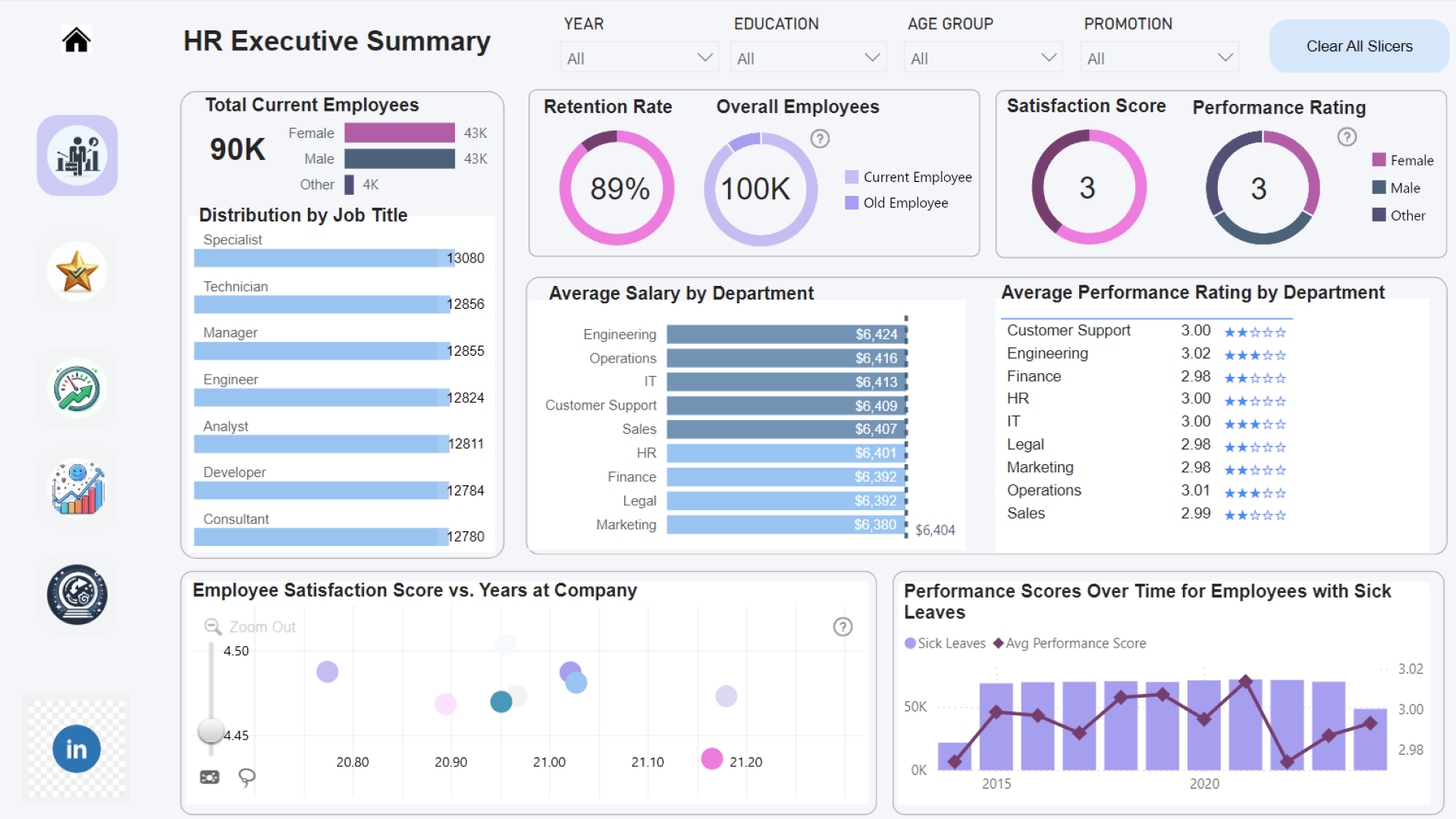Show help for the satisfaction scatter chart
The width and height of the screenshot is (1456, 819).
point(843,627)
